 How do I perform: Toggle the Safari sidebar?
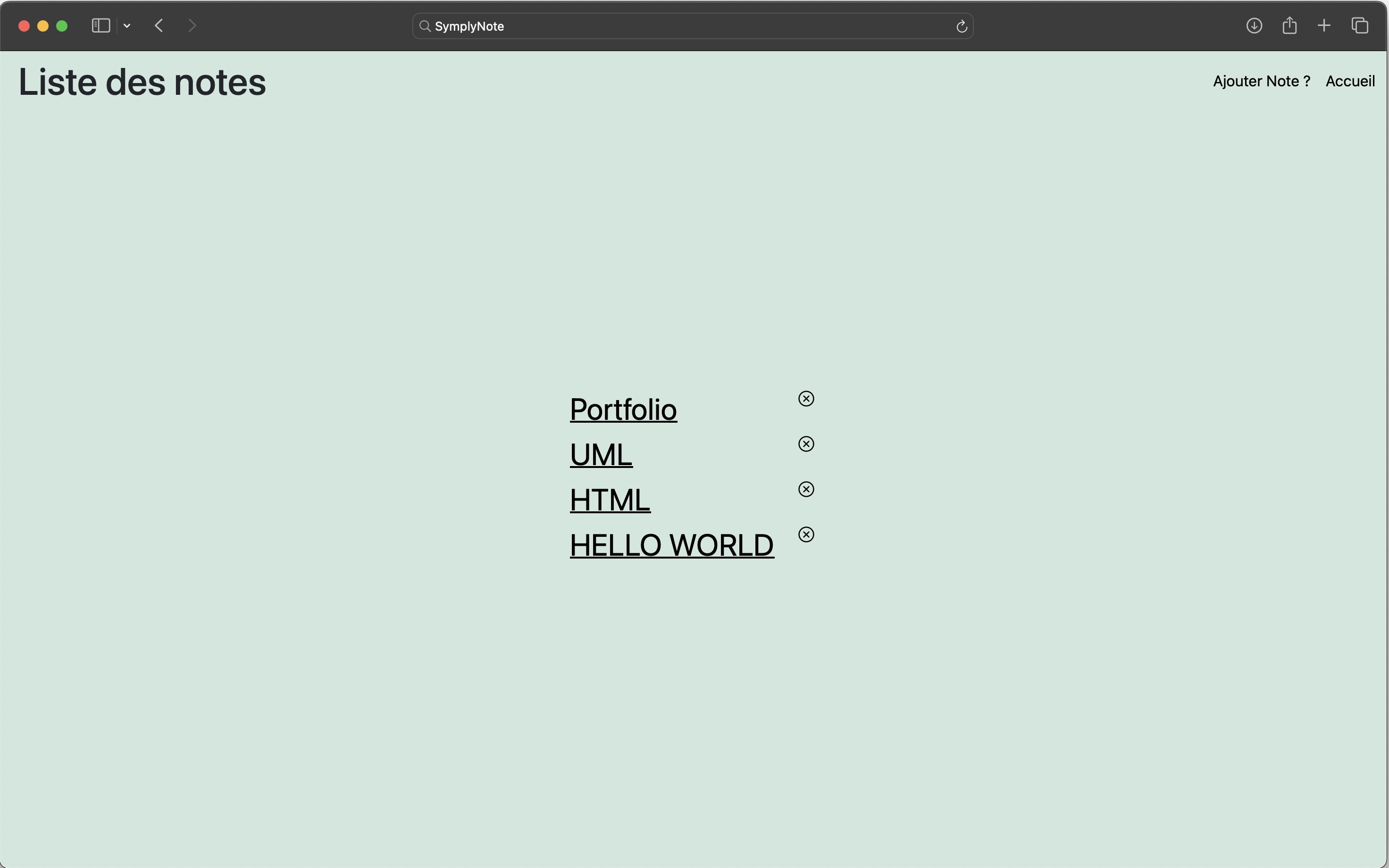tap(101, 26)
